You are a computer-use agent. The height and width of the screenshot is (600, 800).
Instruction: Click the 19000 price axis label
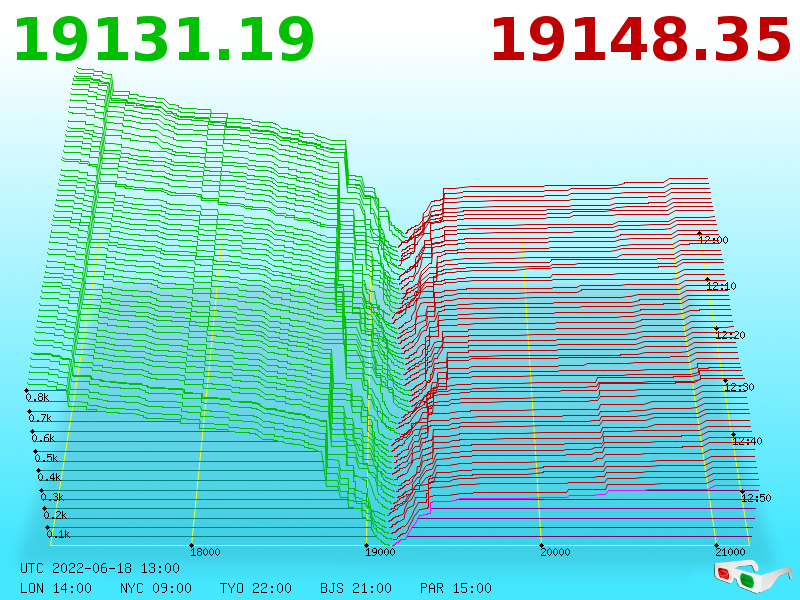[x=380, y=552]
